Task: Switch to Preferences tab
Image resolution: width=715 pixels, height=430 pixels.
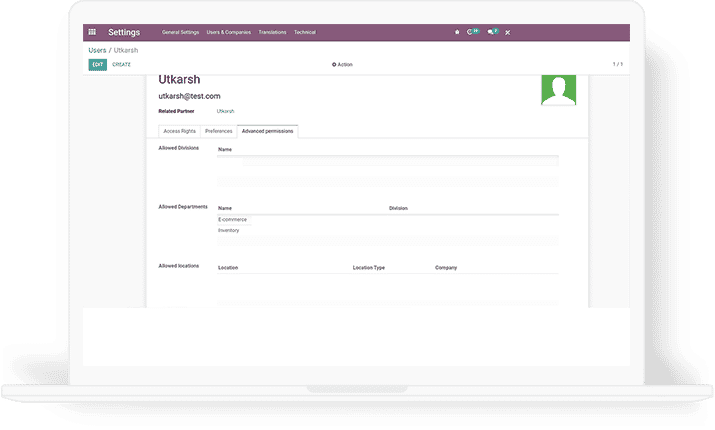Action: tap(218, 131)
